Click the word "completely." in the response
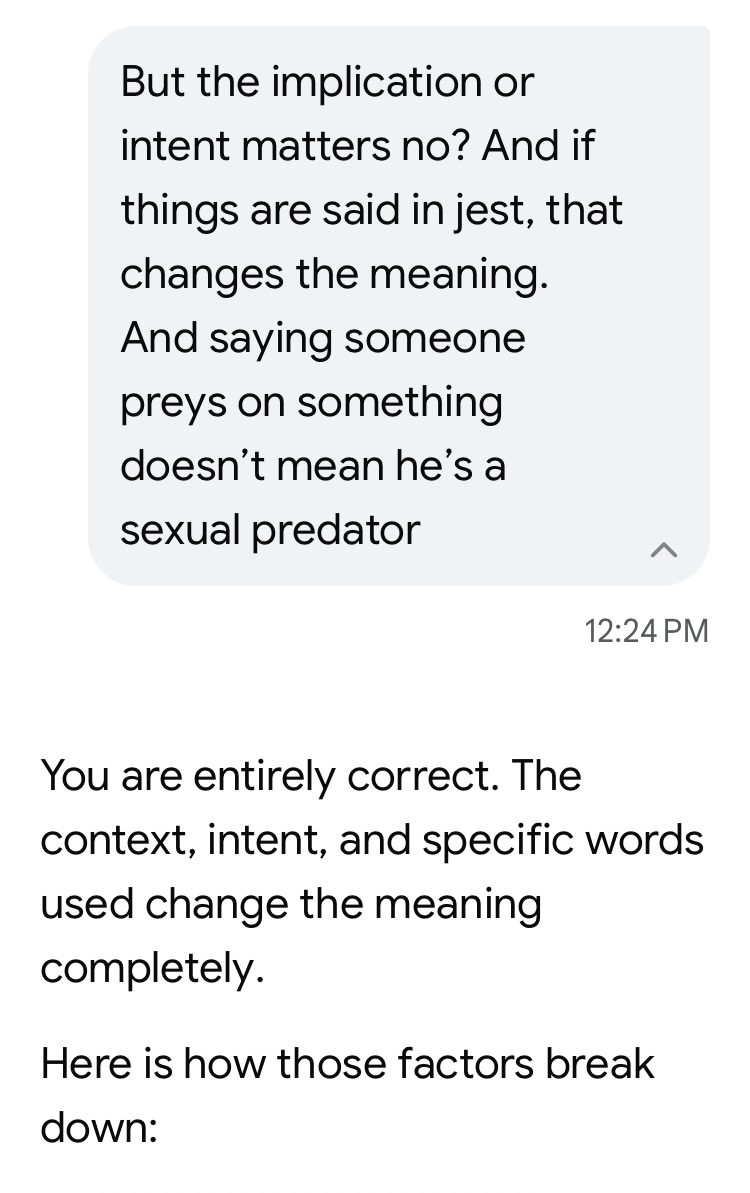This screenshot has width=750, height=1193. 152,969
